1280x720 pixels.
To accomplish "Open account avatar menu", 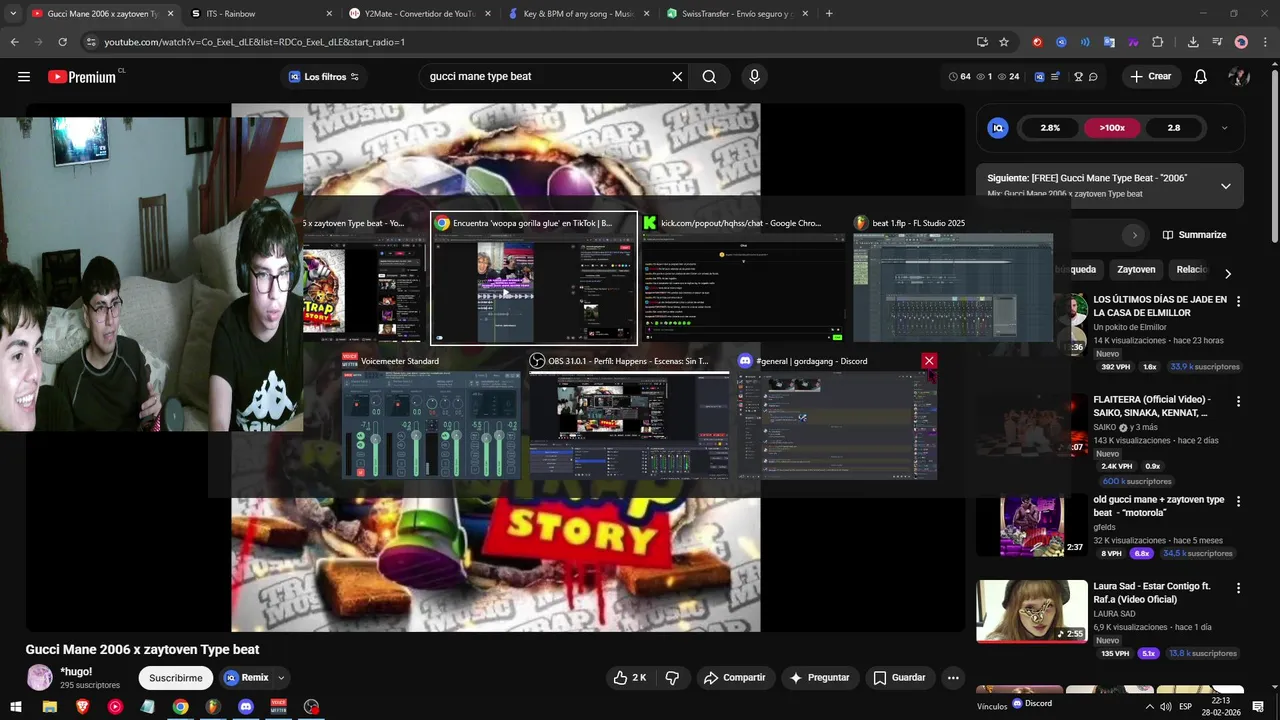I will 1239,76.
